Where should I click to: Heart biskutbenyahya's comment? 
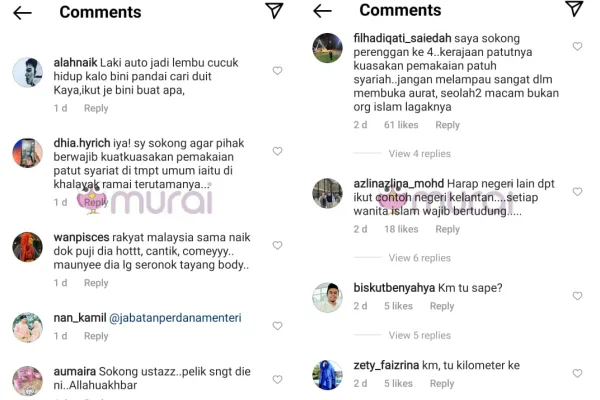tap(577, 296)
